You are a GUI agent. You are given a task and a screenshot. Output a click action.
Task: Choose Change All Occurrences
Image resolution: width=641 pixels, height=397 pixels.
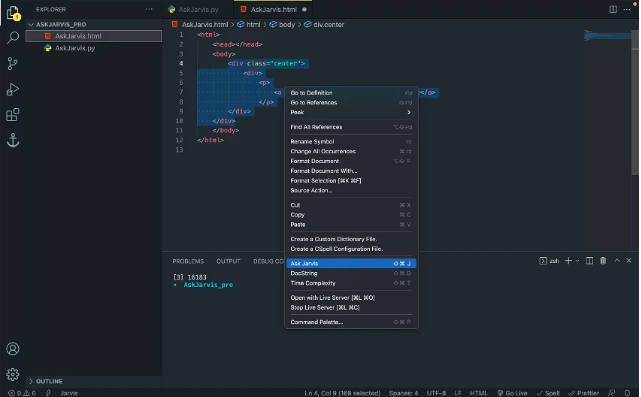pyautogui.click(x=351, y=151)
